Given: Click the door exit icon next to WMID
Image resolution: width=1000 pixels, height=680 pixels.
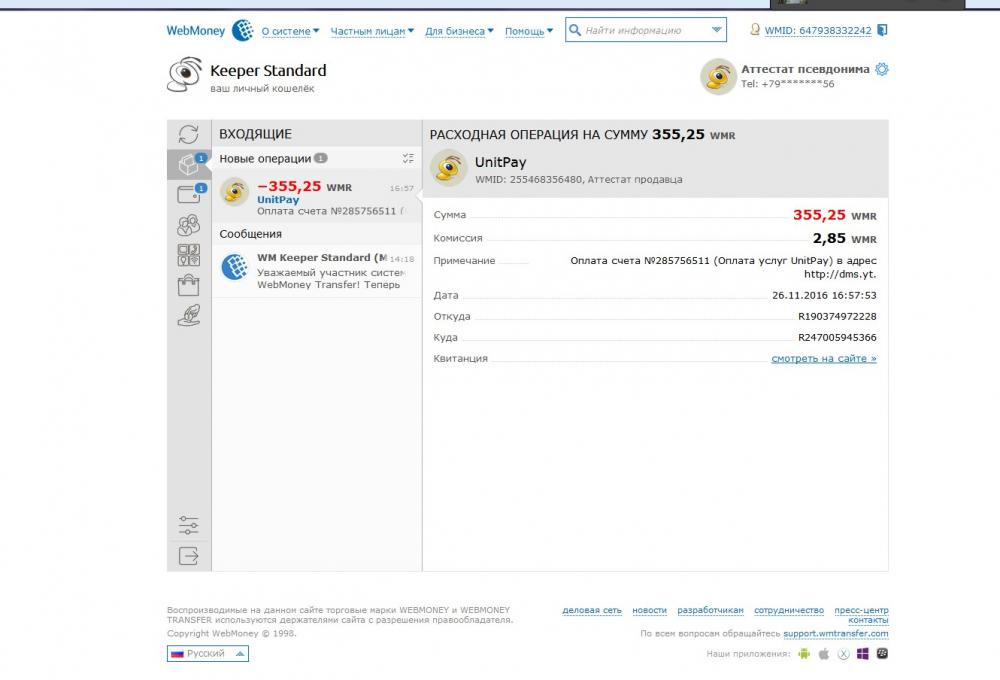Looking at the screenshot, I should pos(882,30).
